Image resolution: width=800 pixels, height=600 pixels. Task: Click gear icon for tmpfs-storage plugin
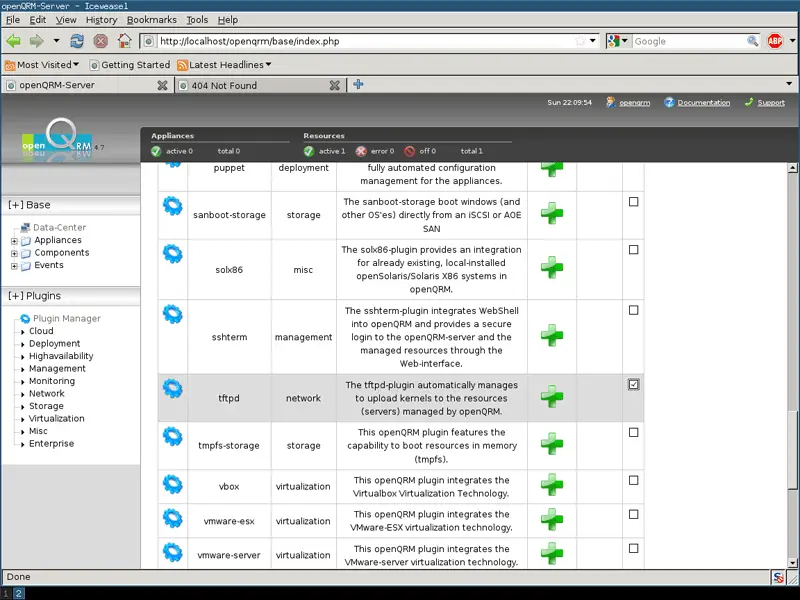point(172,436)
